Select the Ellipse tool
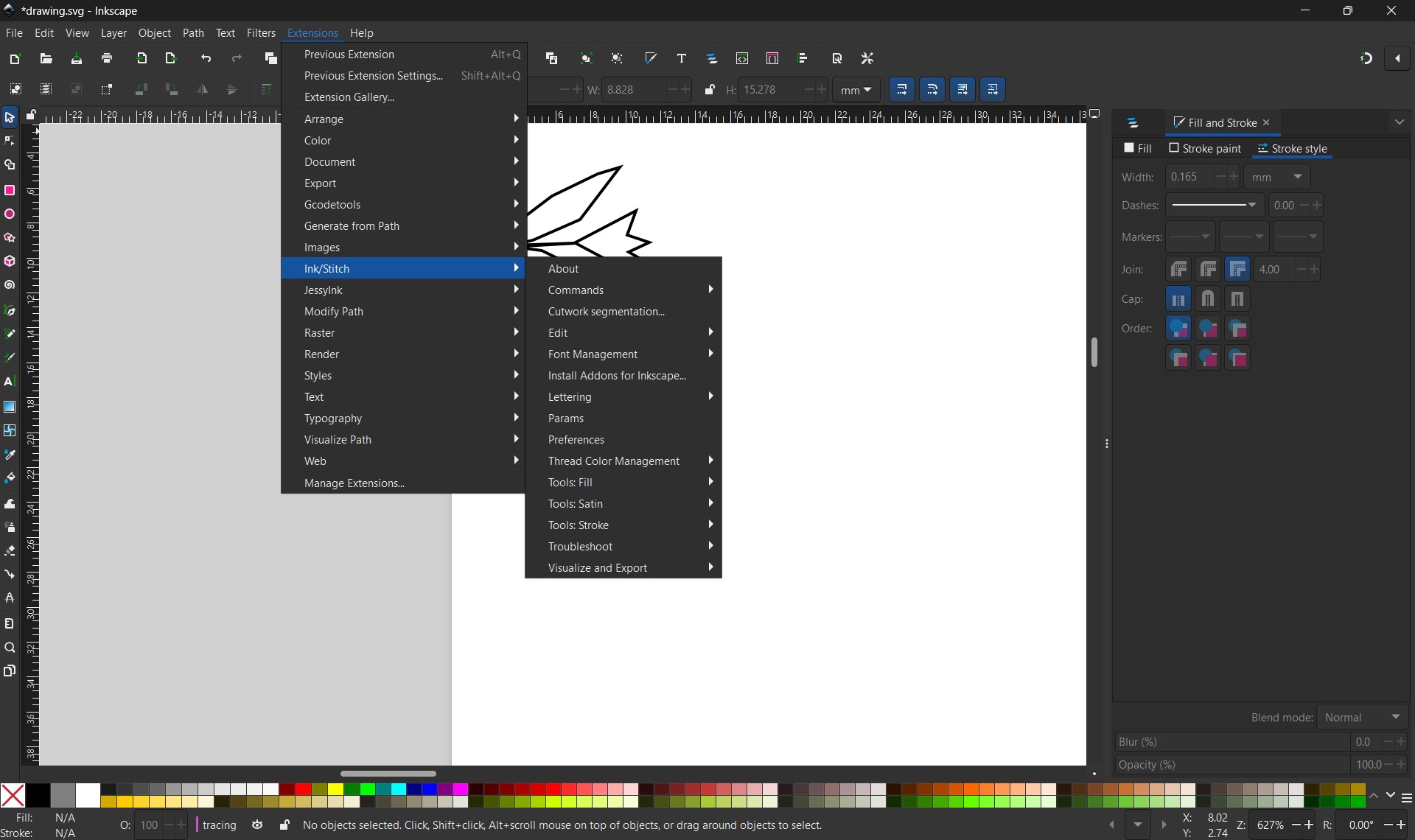 coord(10,214)
